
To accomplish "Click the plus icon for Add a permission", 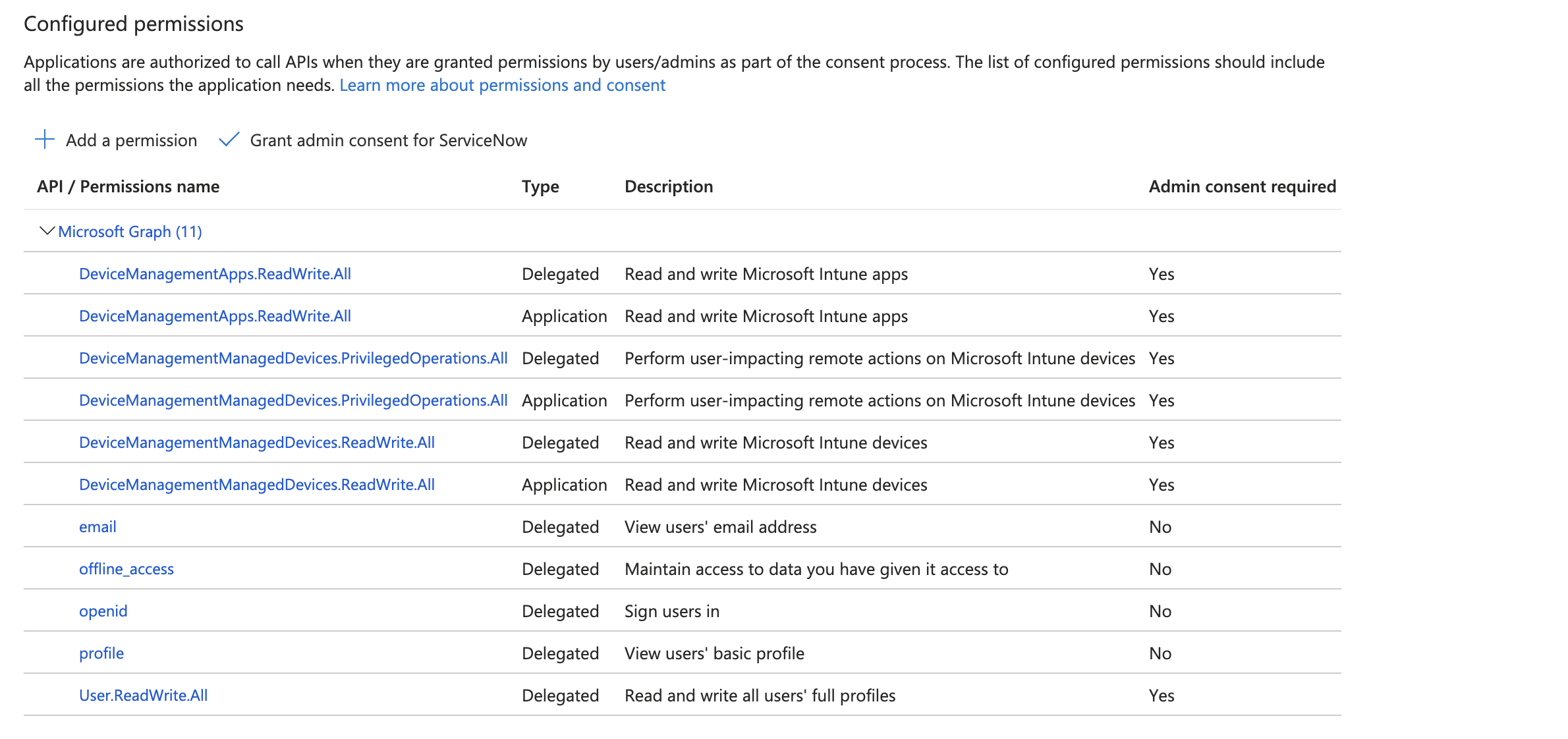I will pyautogui.click(x=44, y=140).
